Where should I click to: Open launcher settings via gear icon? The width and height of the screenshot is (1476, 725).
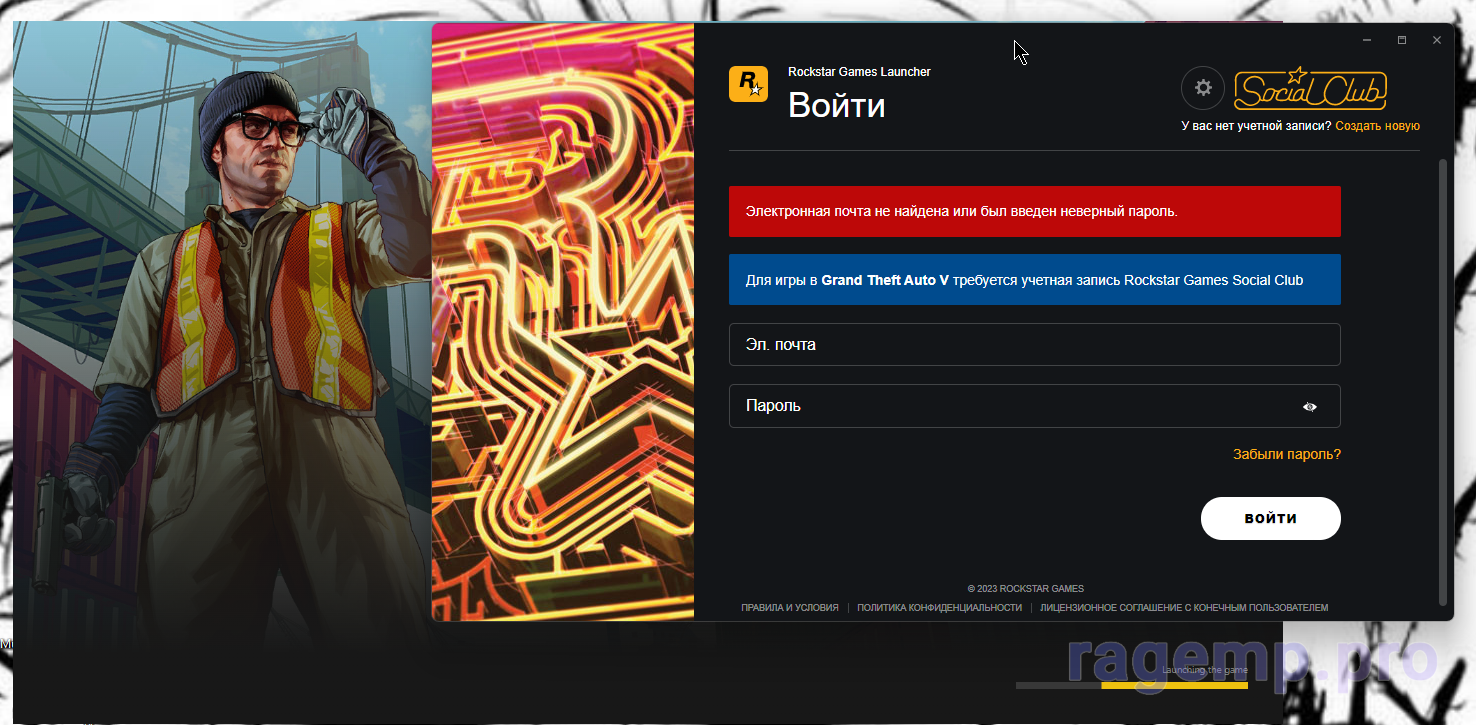(x=1203, y=88)
